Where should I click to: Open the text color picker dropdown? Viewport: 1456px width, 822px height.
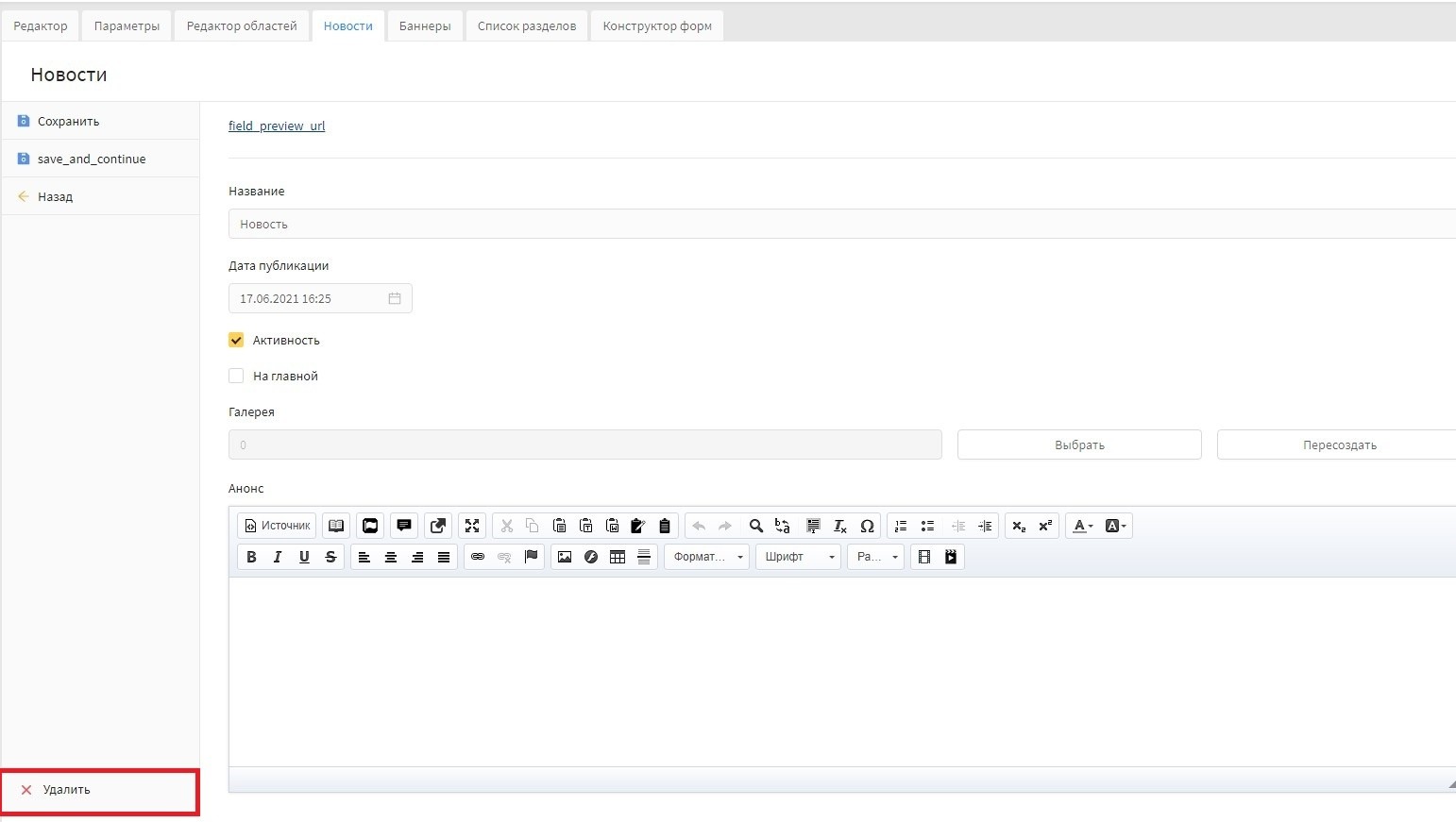(x=1082, y=526)
